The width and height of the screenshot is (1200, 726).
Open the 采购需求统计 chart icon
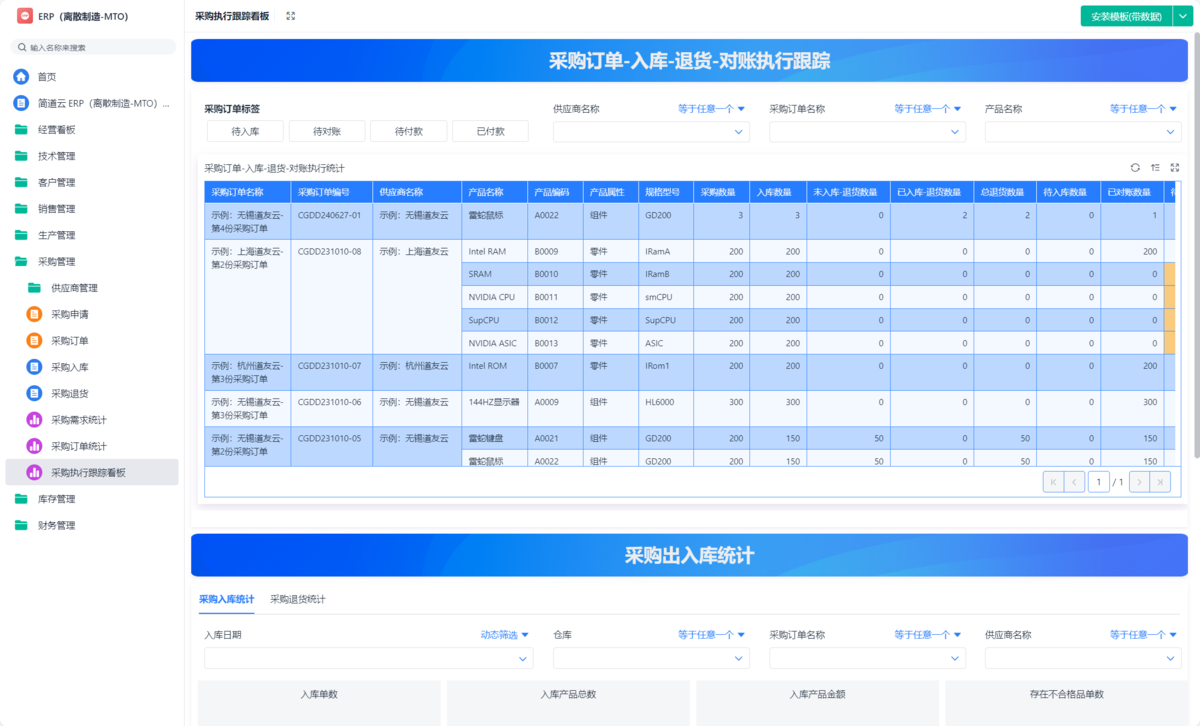click(x=33, y=419)
